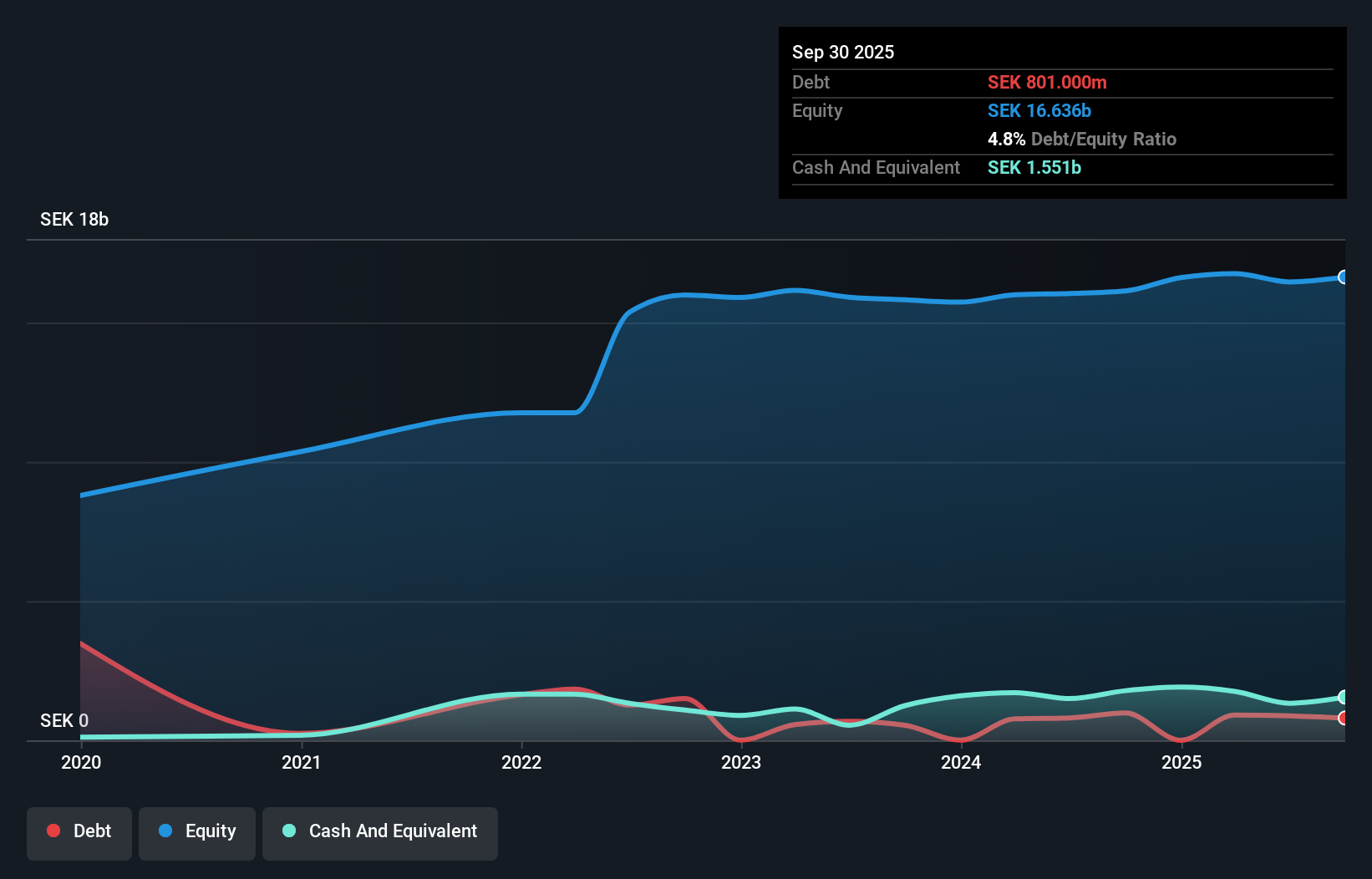Click the SEK 16.636b Equity value

[1039, 110]
